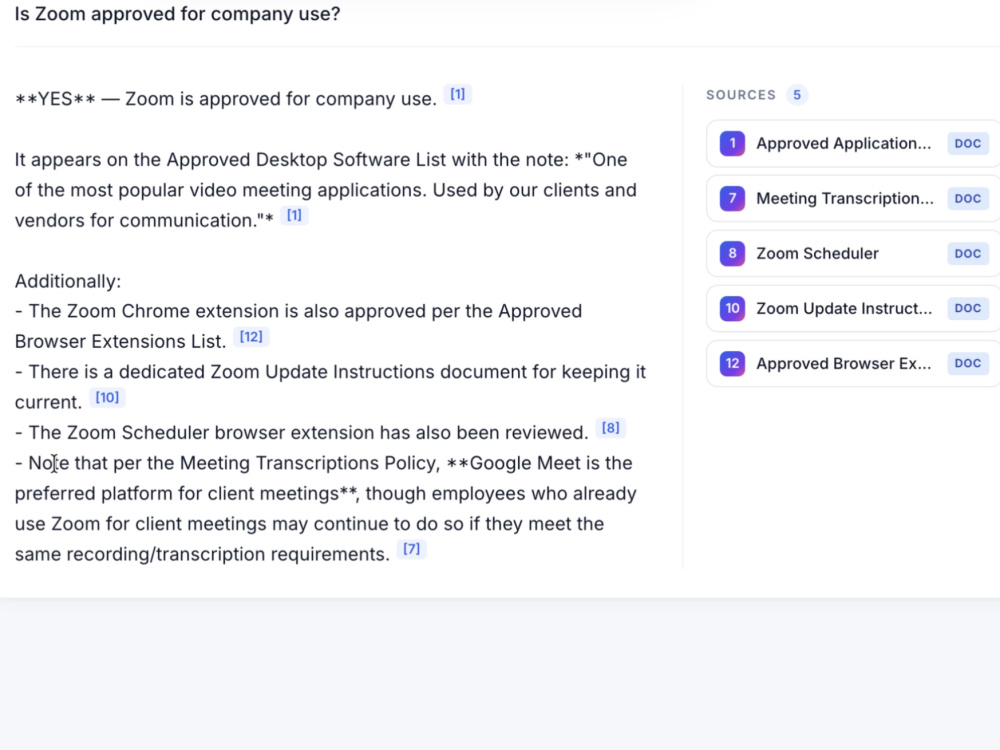The width and height of the screenshot is (1000, 750).
Task: Click the source 8 number badge icon
Action: click(x=732, y=253)
